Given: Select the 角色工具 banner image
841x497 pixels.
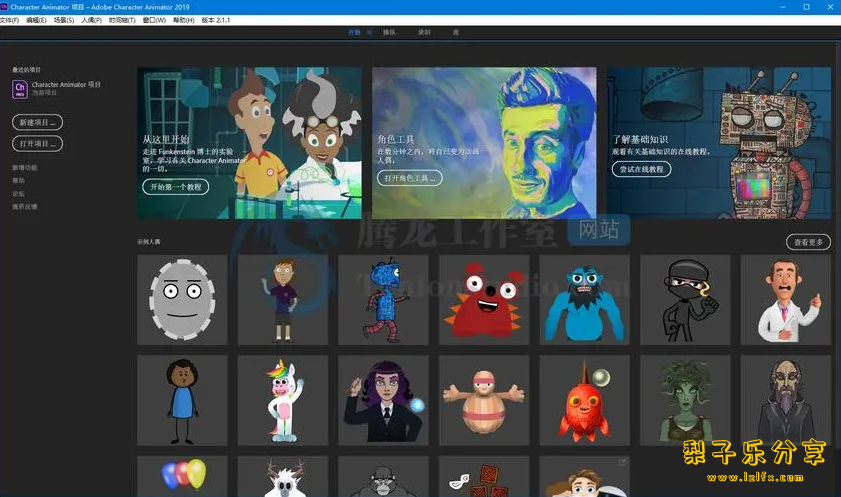Looking at the screenshot, I should (x=484, y=143).
